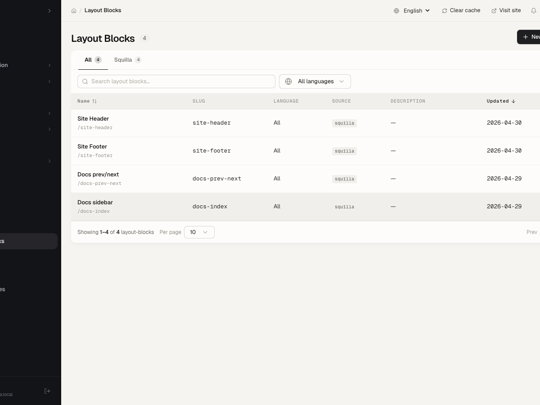Open the Per page 10 dropdown
Viewport: 540px width, 405px height.
coord(199,232)
